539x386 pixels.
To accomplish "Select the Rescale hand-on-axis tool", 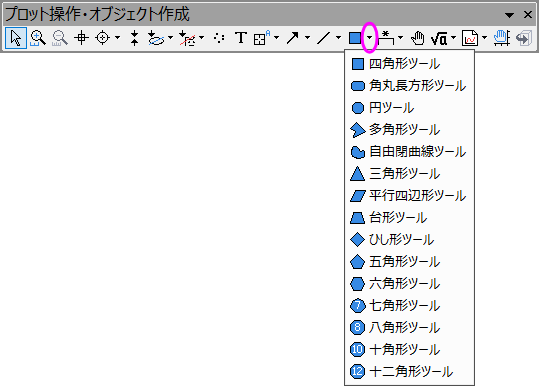I will (502, 38).
